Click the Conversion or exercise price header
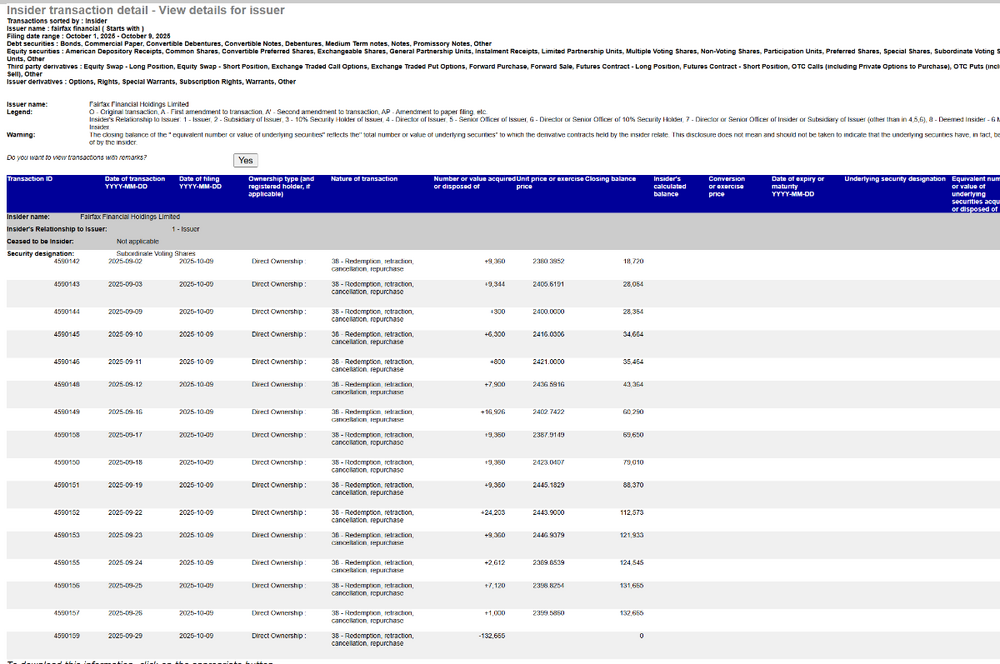The width and height of the screenshot is (1000, 664). click(726, 186)
